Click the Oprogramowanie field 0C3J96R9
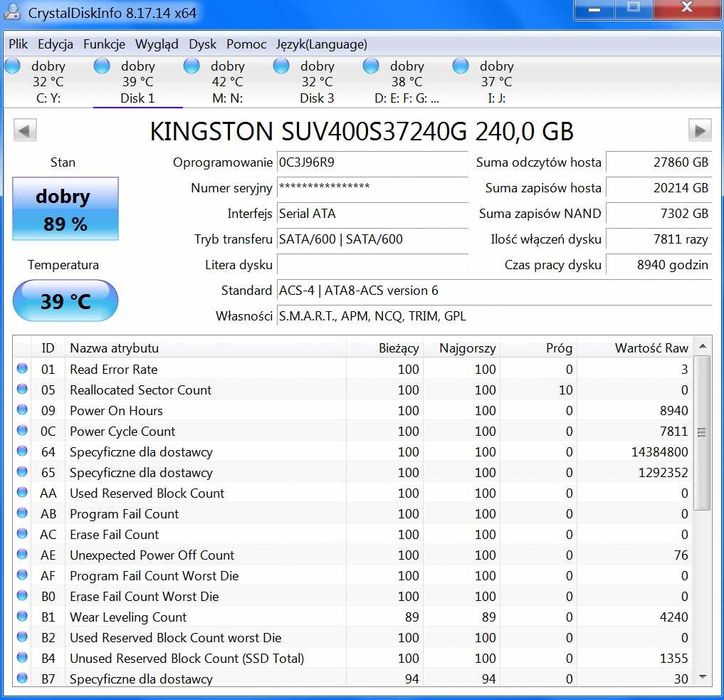Viewport: 724px width, 700px height. click(372, 163)
